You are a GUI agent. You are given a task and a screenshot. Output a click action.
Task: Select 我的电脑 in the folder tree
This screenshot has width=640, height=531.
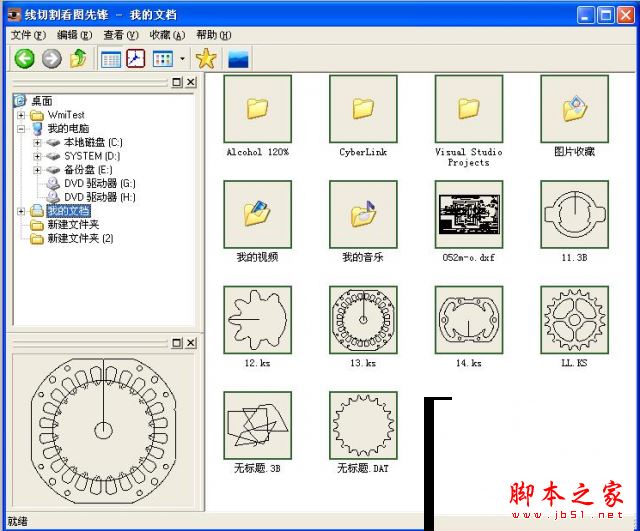coord(68,129)
